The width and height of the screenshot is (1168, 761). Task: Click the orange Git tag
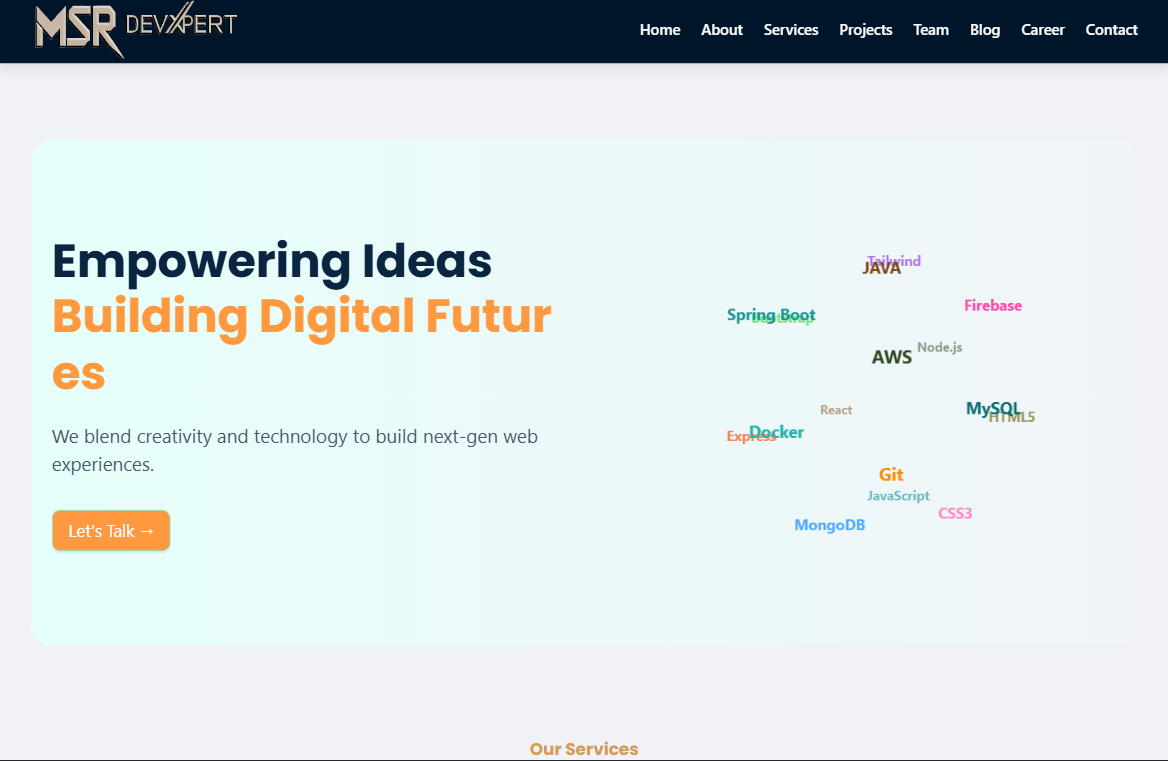tap(891, 475)
